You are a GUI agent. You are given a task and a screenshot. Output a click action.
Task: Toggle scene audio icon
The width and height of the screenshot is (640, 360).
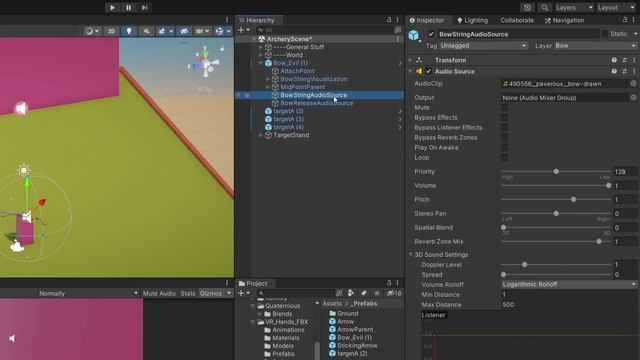pyautogui.click(x=146, y=31)
